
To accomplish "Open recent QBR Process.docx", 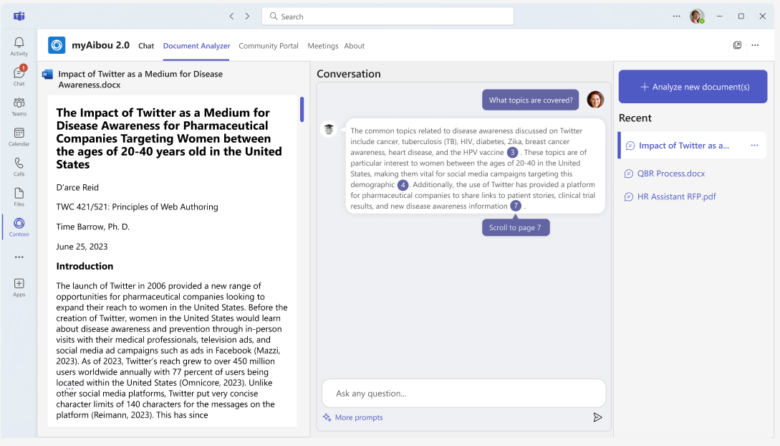I will (671, 174).
